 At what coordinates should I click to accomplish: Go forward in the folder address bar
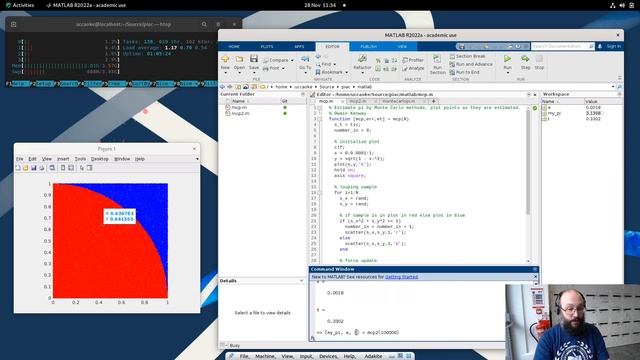click(x=230, y=87)
